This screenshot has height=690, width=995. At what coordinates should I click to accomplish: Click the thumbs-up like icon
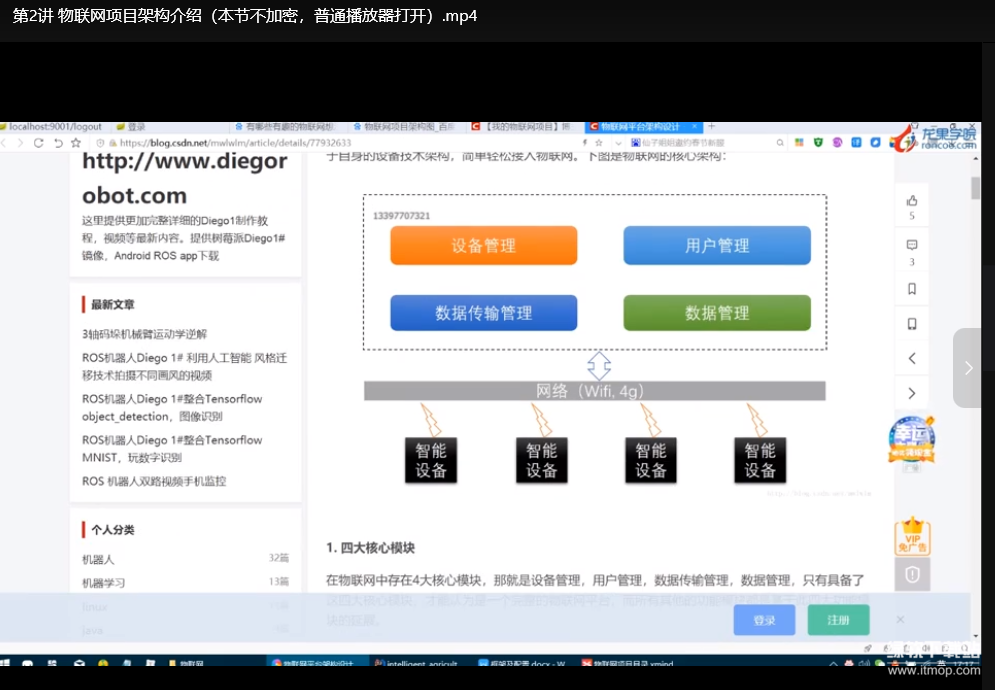911,201
